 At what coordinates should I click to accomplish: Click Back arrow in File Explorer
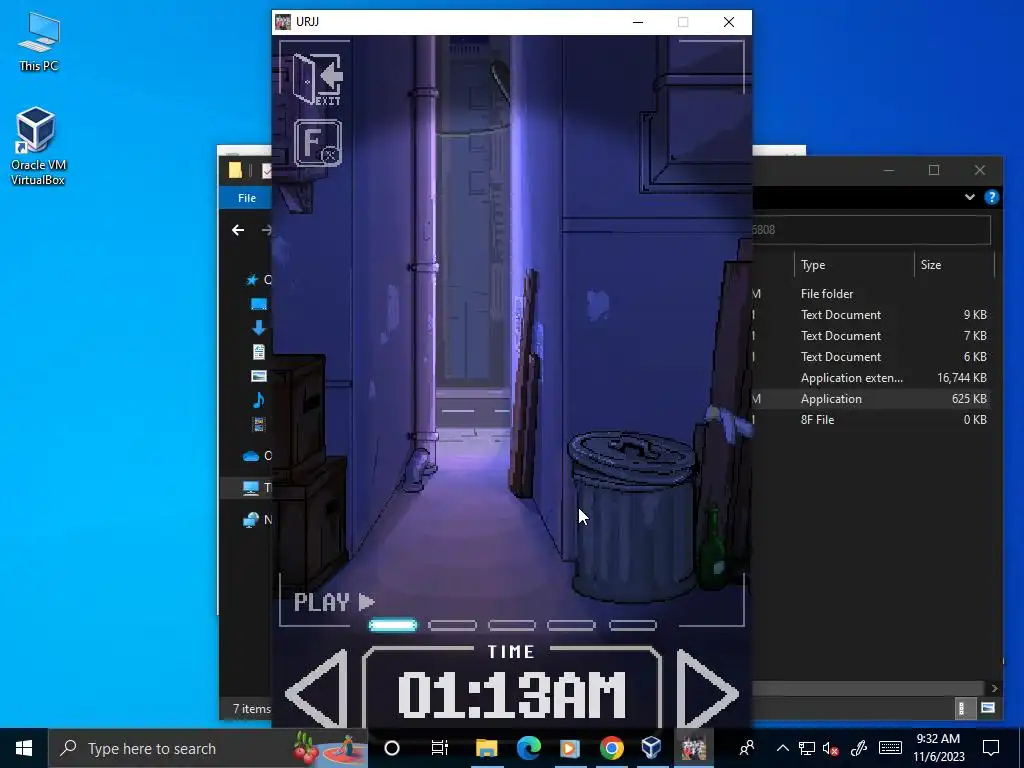[238, 230]
